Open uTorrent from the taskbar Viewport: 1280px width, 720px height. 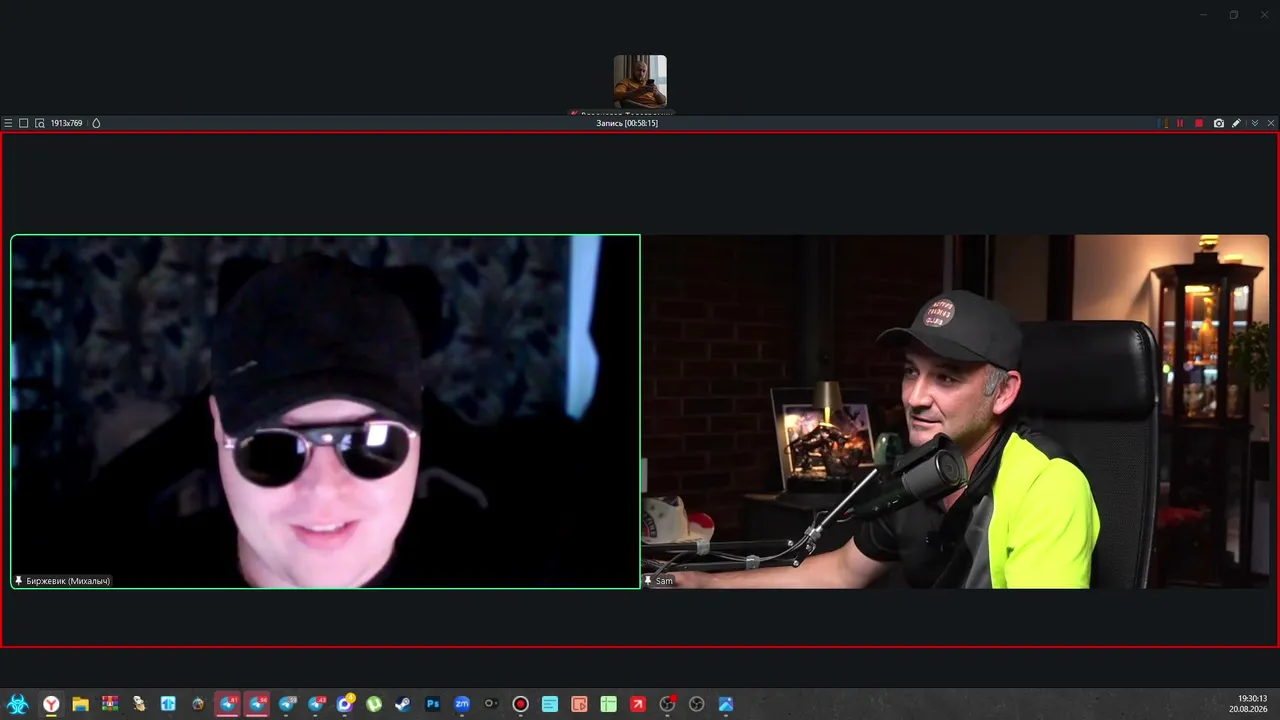(374, 704)
